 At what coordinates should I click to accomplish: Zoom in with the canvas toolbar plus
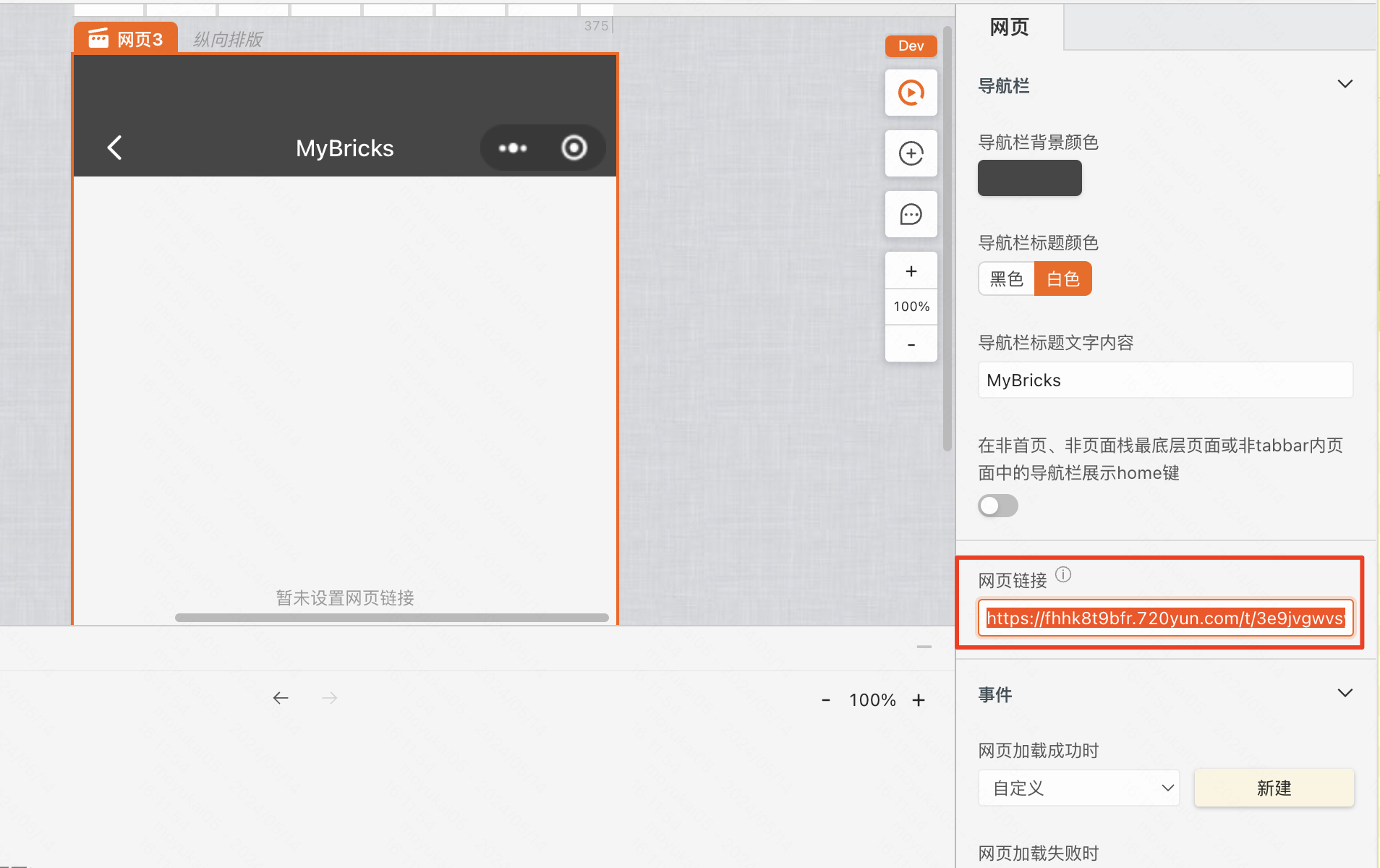(x=911, y=271)
